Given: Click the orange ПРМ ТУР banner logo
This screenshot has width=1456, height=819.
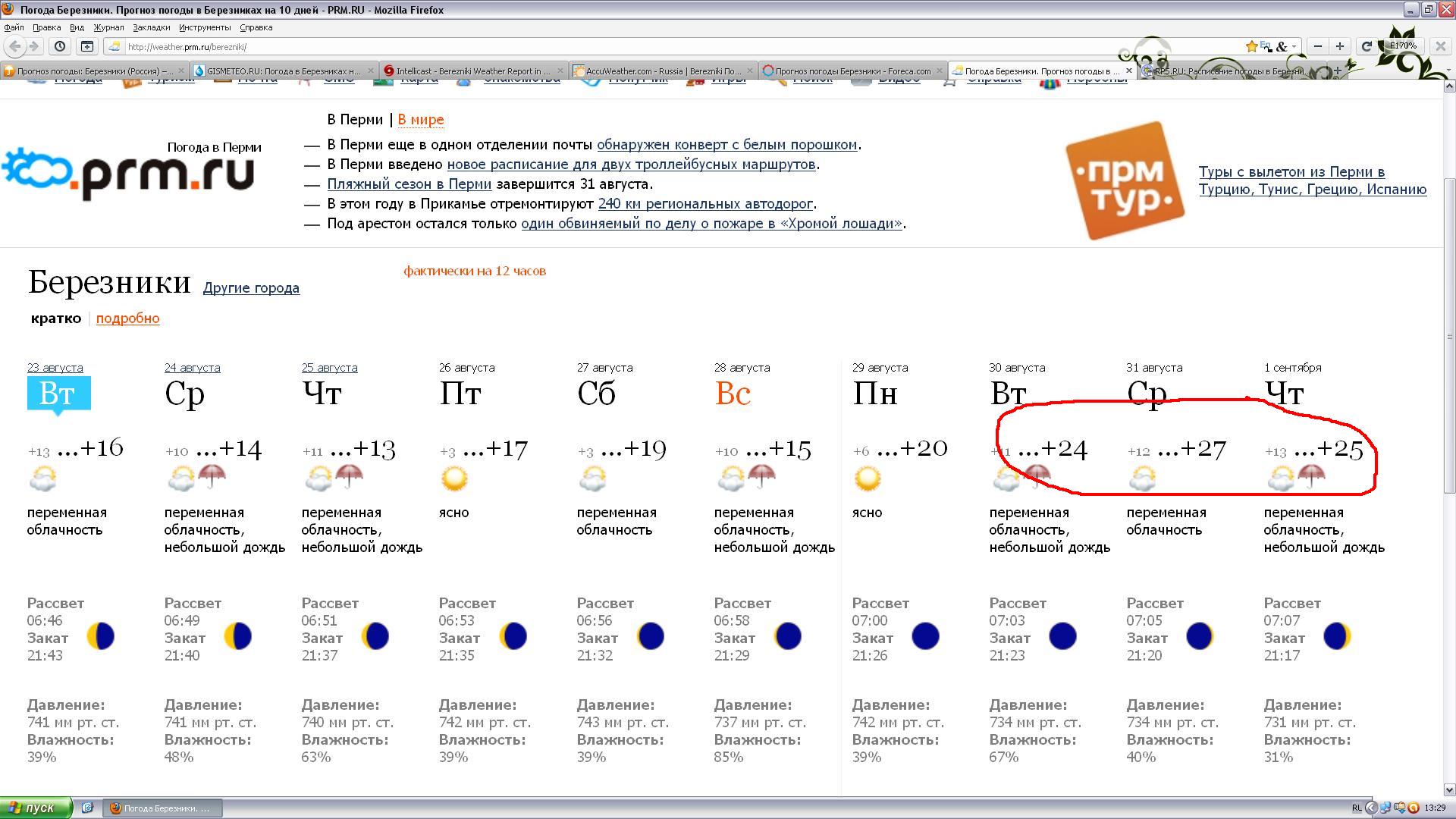Looking at the screenshot, I should (x=1125, y=180).
